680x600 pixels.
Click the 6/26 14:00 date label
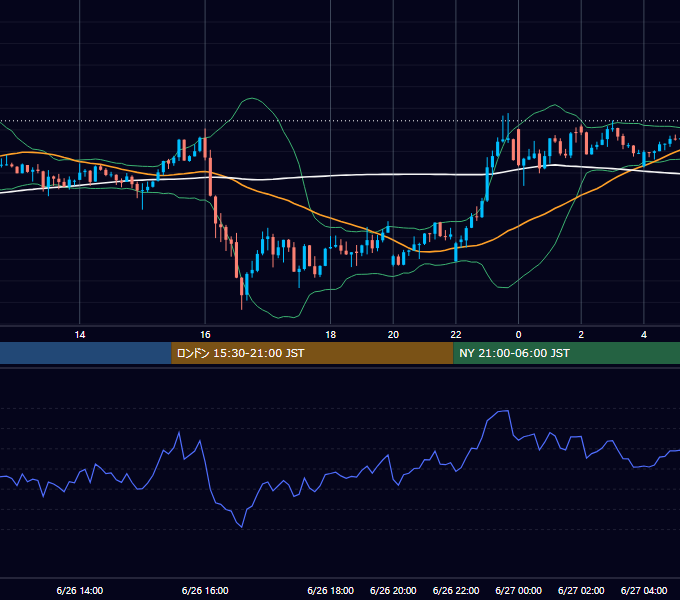click(x=80, y=590)
